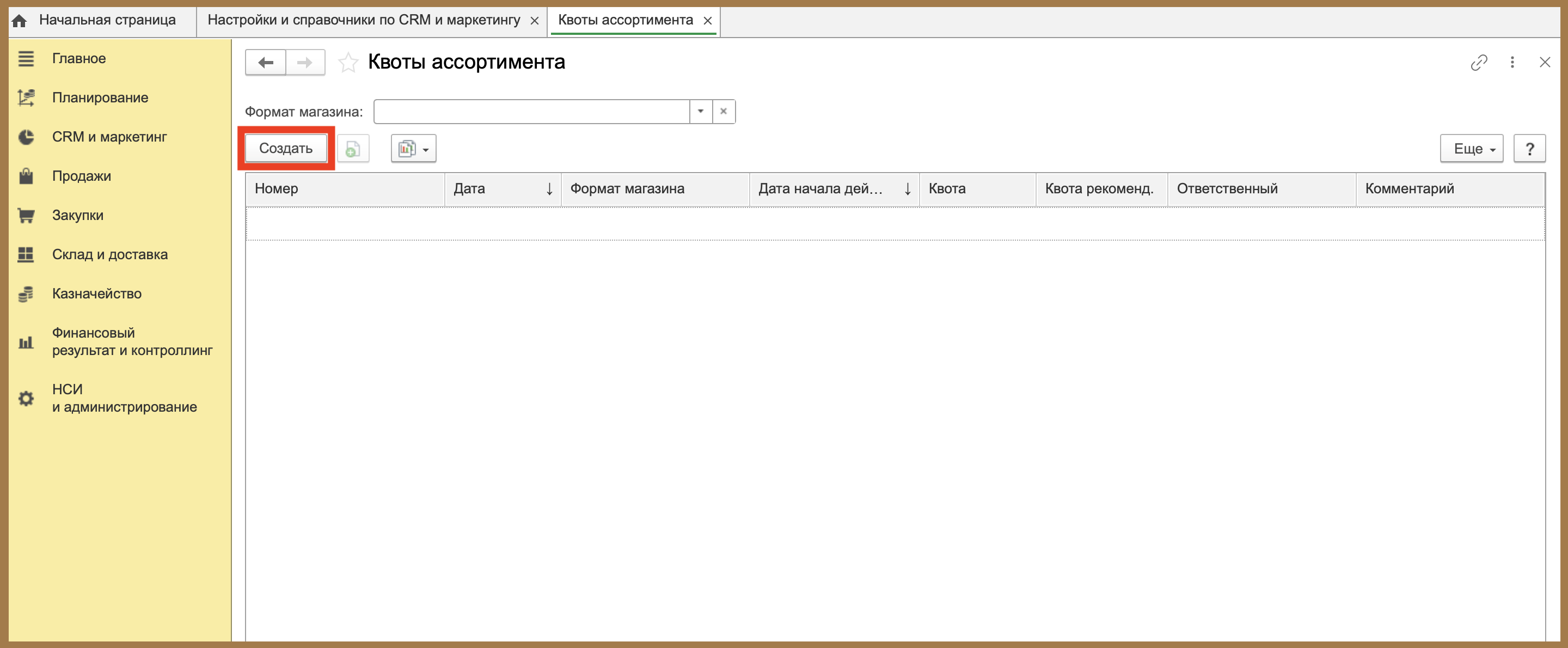Screen dimensions: 1568x648
Task: Click into the Формат магазина input field
Action: (531, 112)
